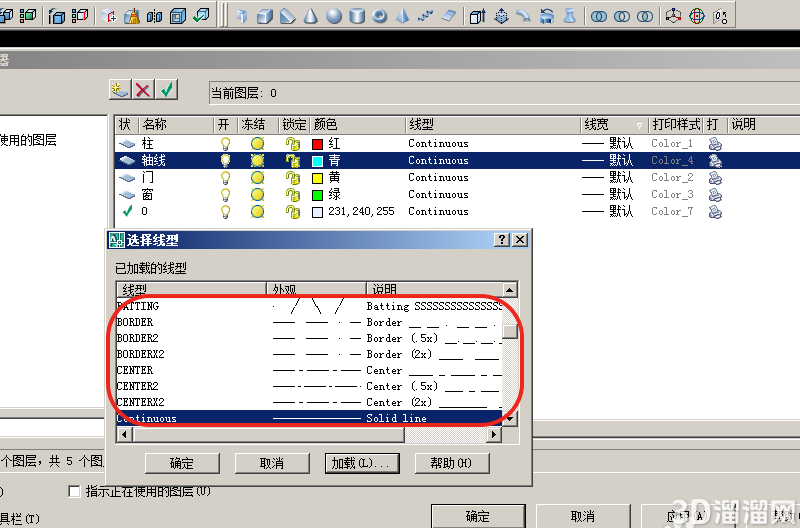
Task: Click the Separate solids icon
Action: coord(155,16)
